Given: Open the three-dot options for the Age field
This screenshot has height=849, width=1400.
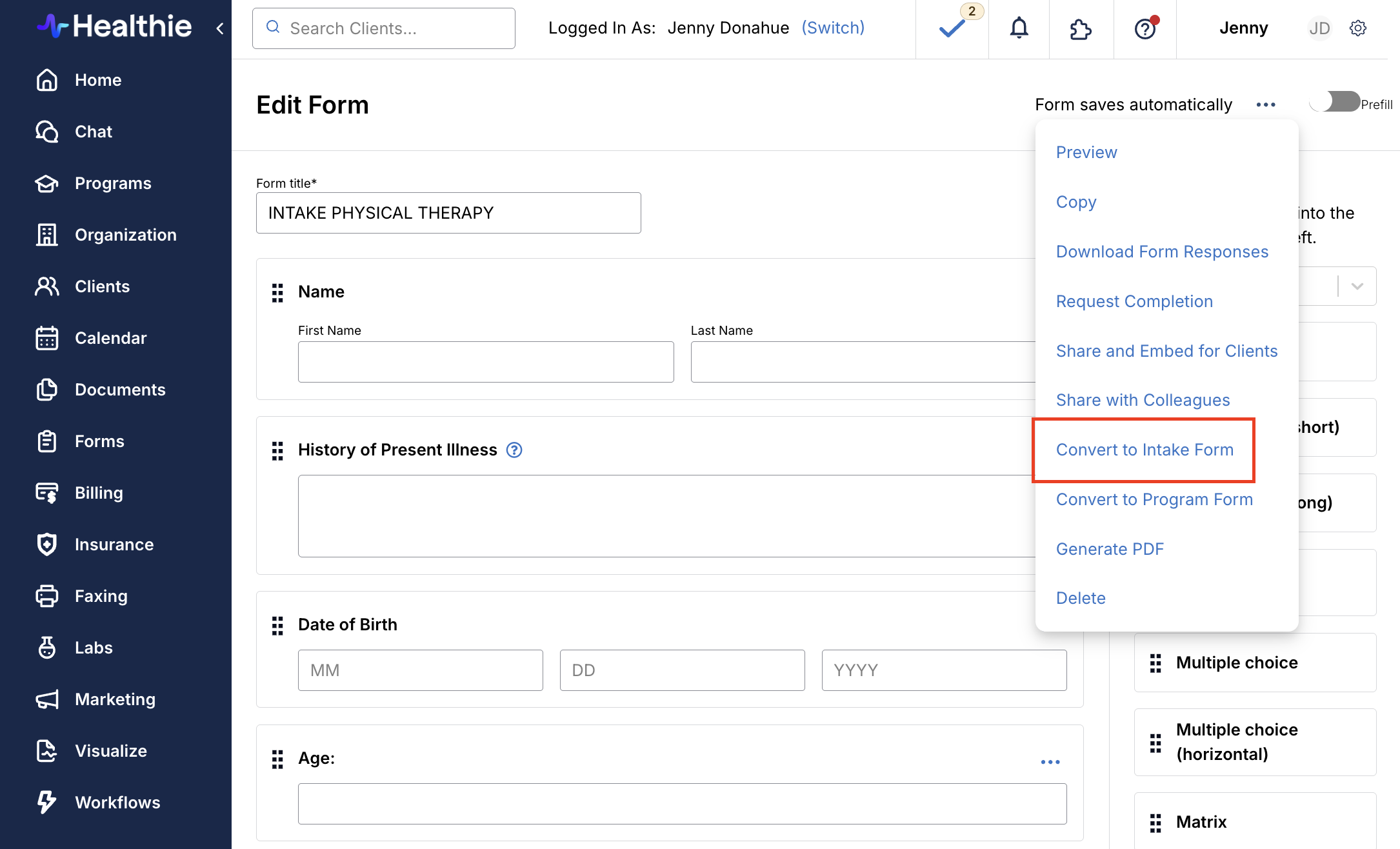Looking at the screenshot, I should coord(1050,762).
